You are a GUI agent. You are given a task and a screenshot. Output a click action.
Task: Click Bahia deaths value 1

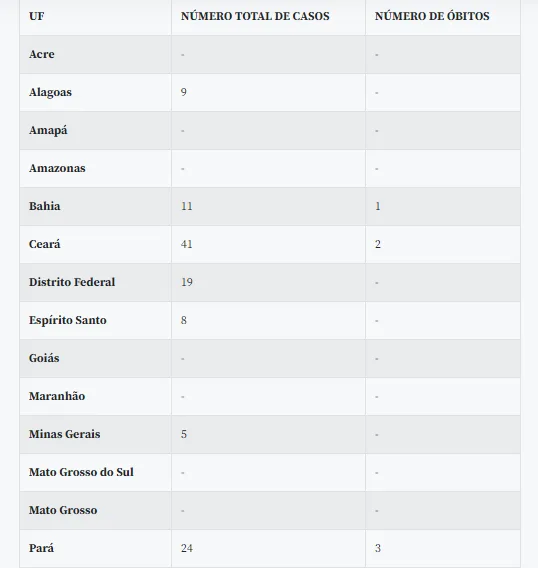[378, 206]
